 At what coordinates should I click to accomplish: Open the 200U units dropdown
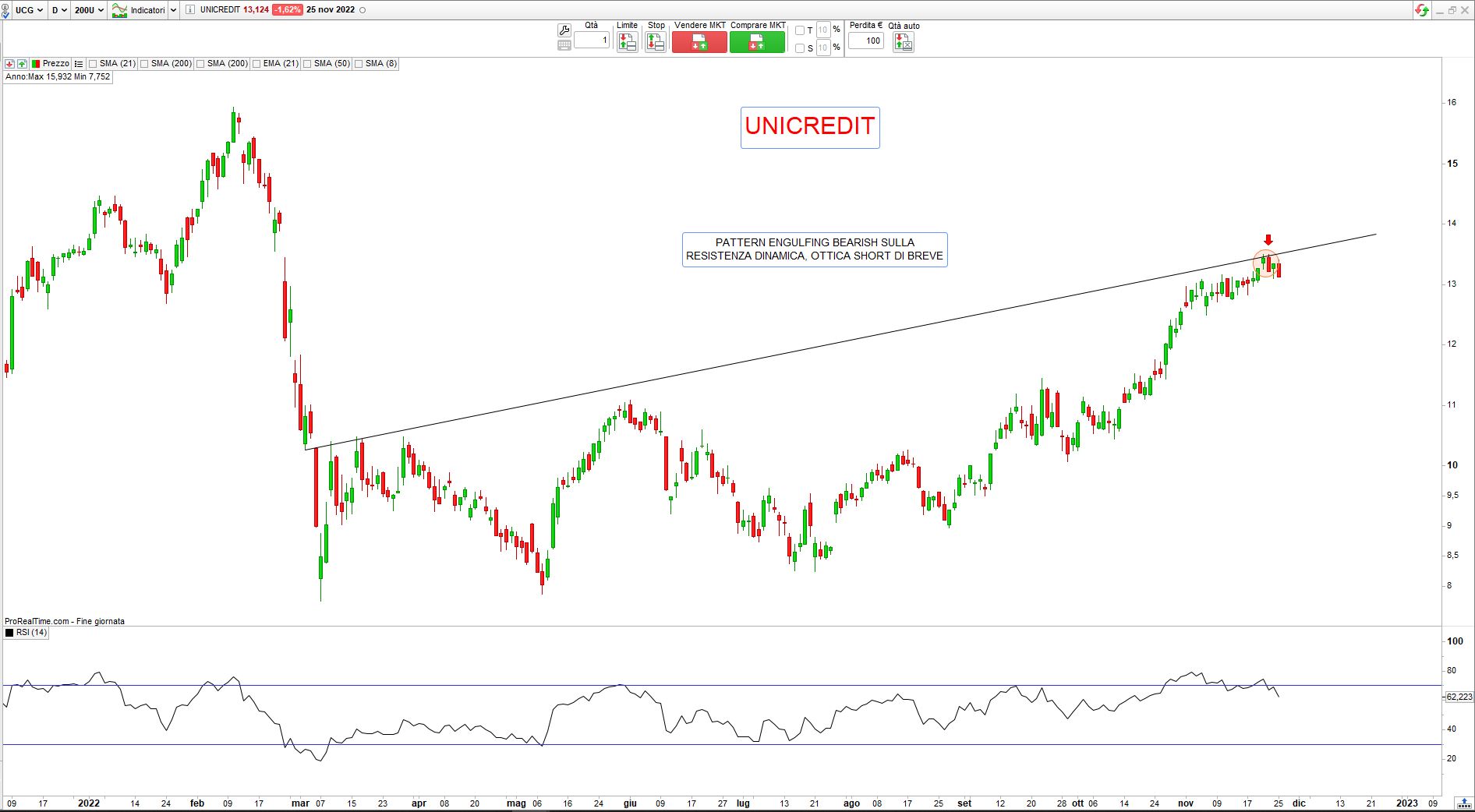(89, 10)
